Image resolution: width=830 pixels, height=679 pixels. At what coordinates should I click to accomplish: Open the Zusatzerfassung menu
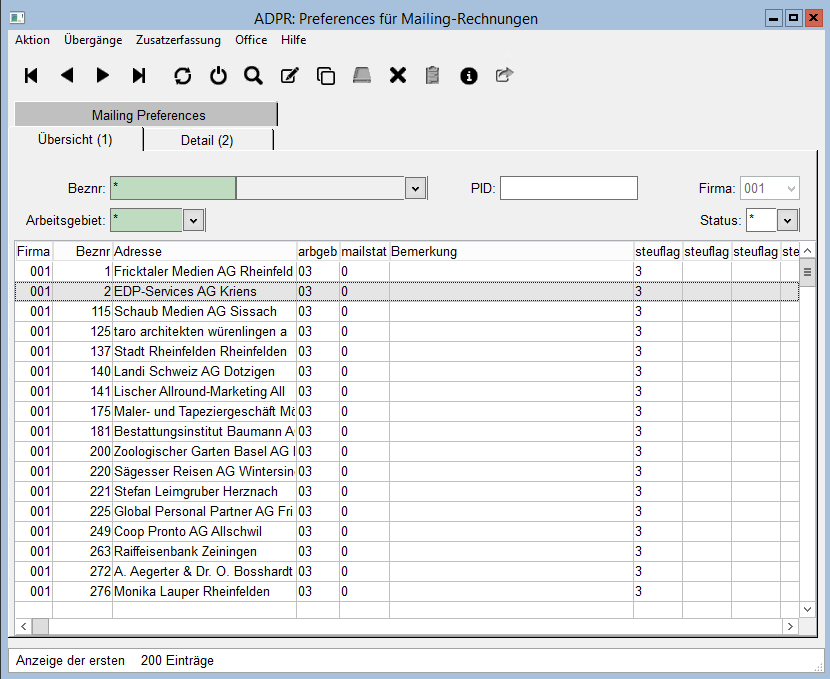coord(178,40)
